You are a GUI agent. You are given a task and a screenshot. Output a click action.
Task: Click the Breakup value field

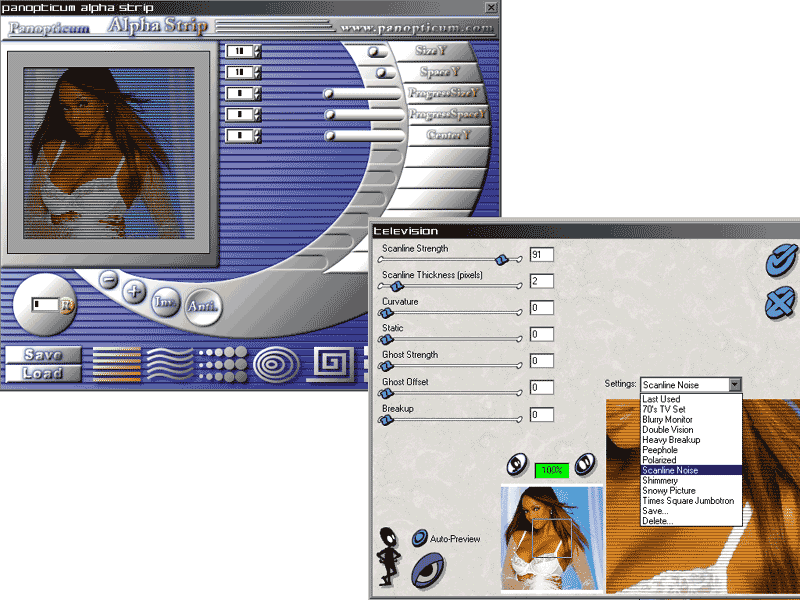point(541,415)
